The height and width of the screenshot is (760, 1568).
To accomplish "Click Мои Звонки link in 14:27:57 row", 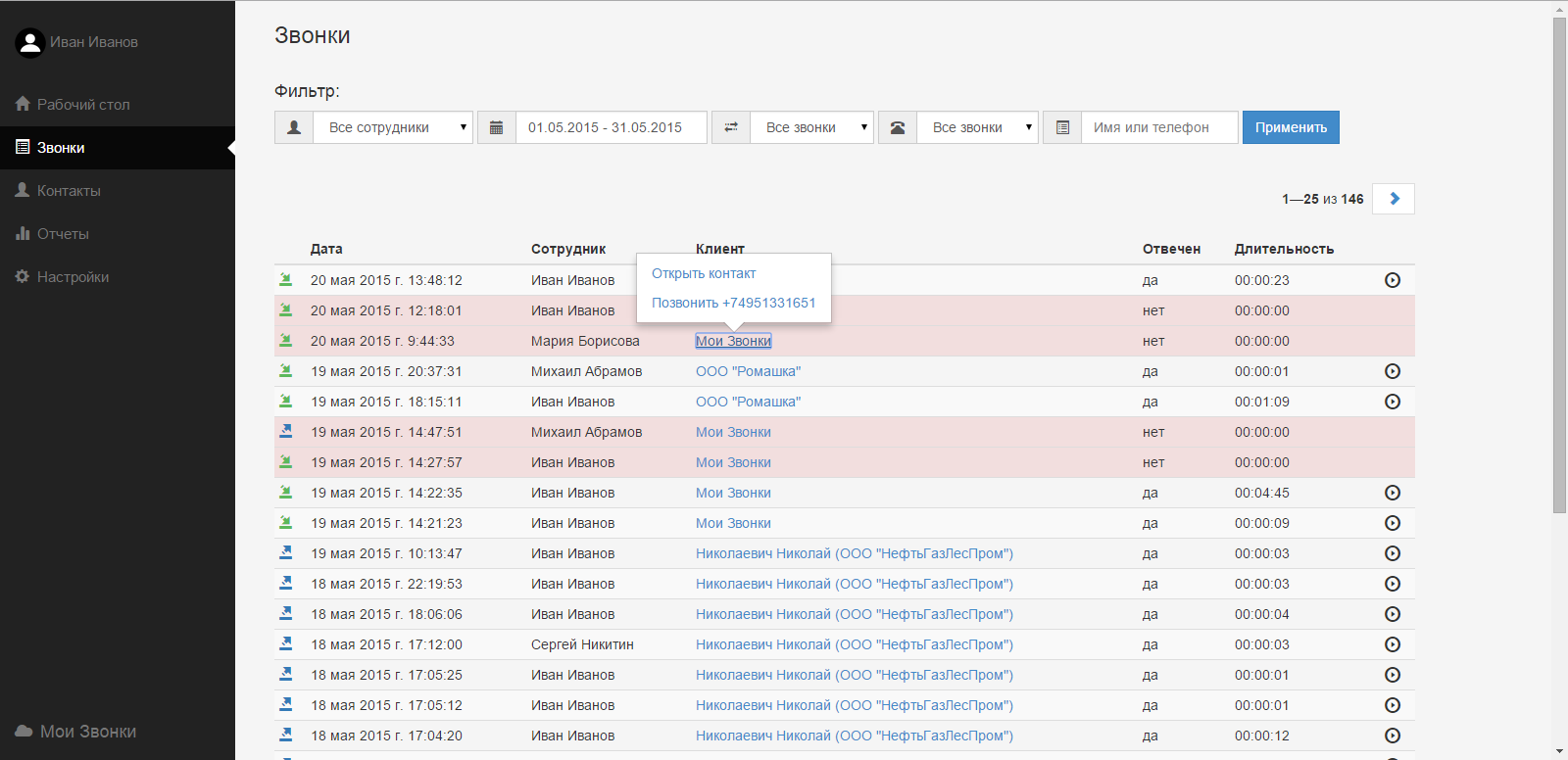I will (x=733, y=462).
